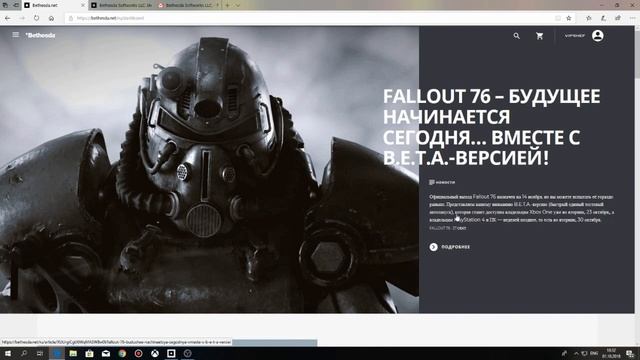The width and height of the screenshot is (640, 360).
Task: Click the set tabs aside icon
Action: tap(16, 5)
